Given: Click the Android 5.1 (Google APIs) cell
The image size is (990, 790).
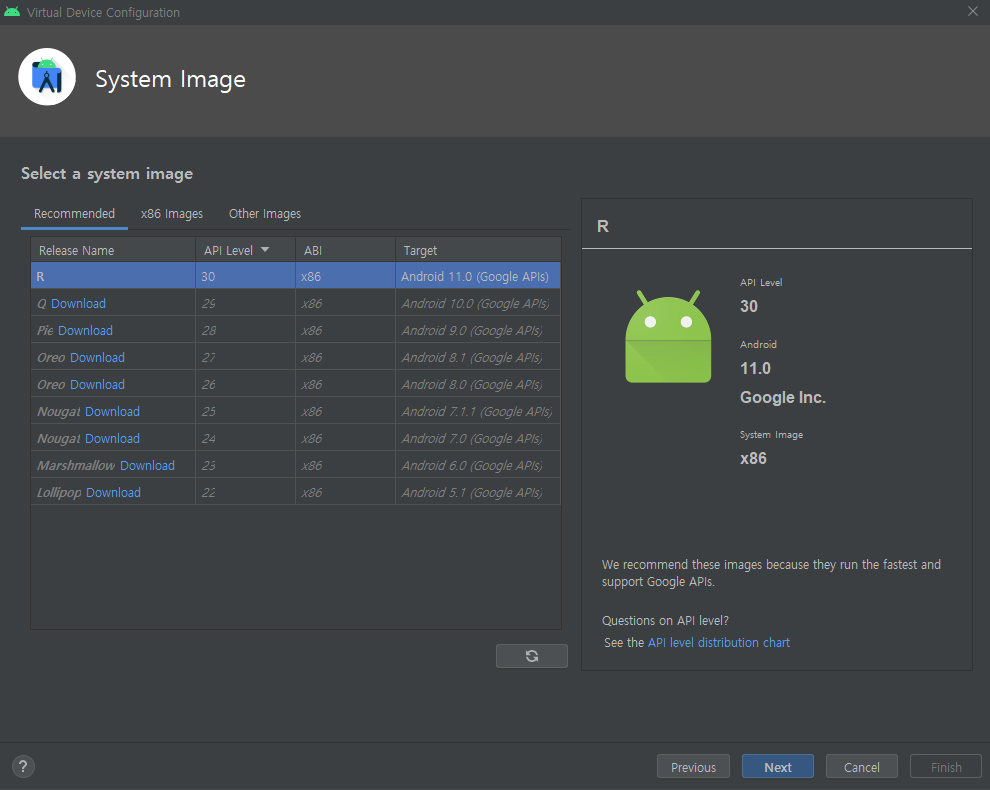Looking at the screenshot, I should pyautogui.click(x=478, y=493).
